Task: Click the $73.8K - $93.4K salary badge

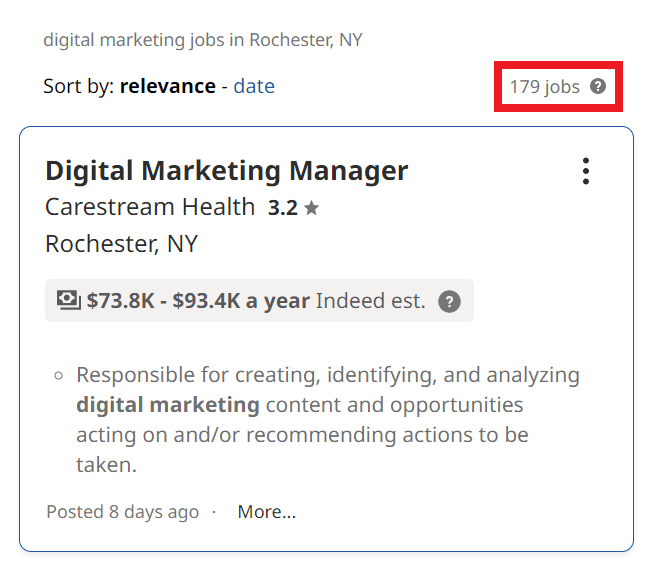Action: coord(259,301)
